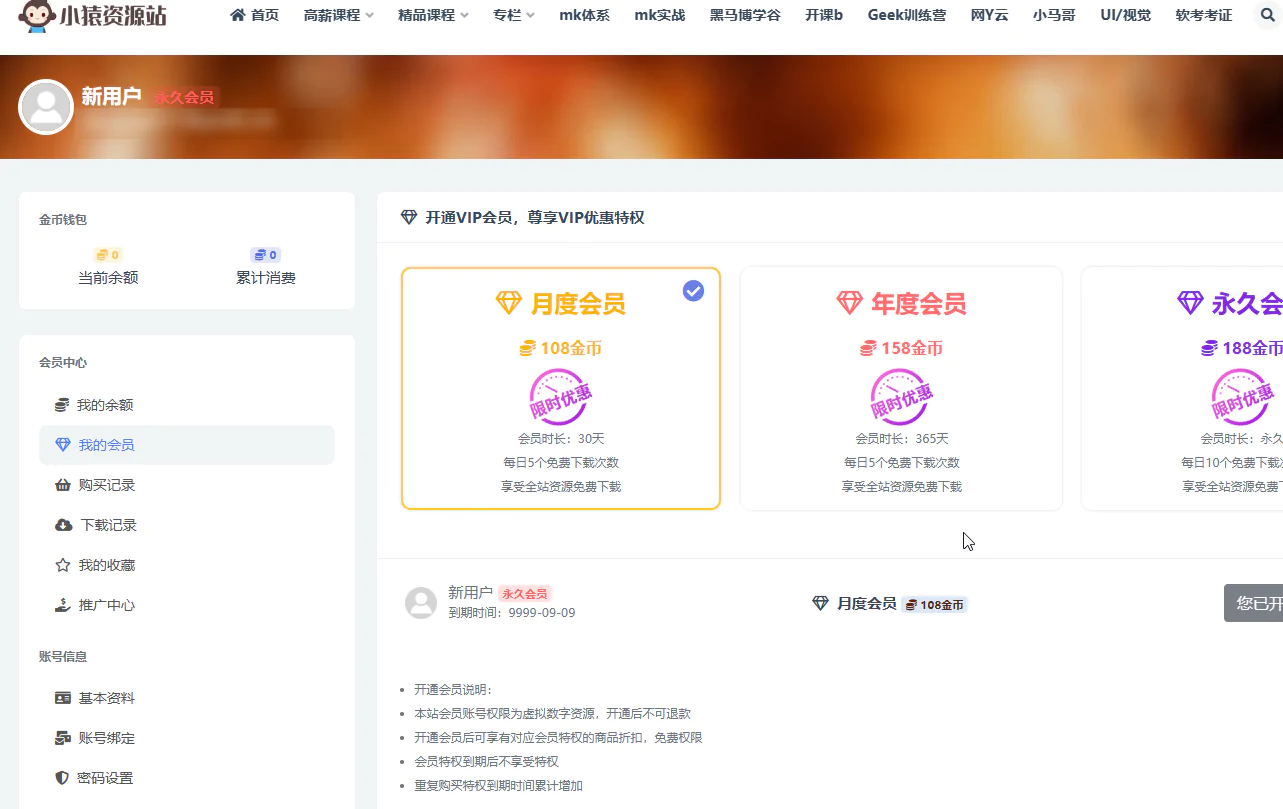The width and height of the screenshot is (1283, 809).
Task: Click the 会员时长：365天 text
Action: [x=901, y=439]
